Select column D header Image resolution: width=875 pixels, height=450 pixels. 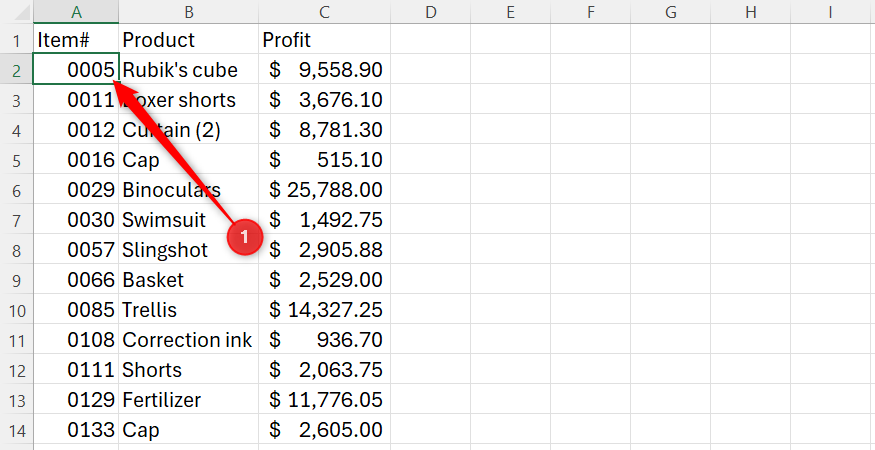[x=430, y=12]
